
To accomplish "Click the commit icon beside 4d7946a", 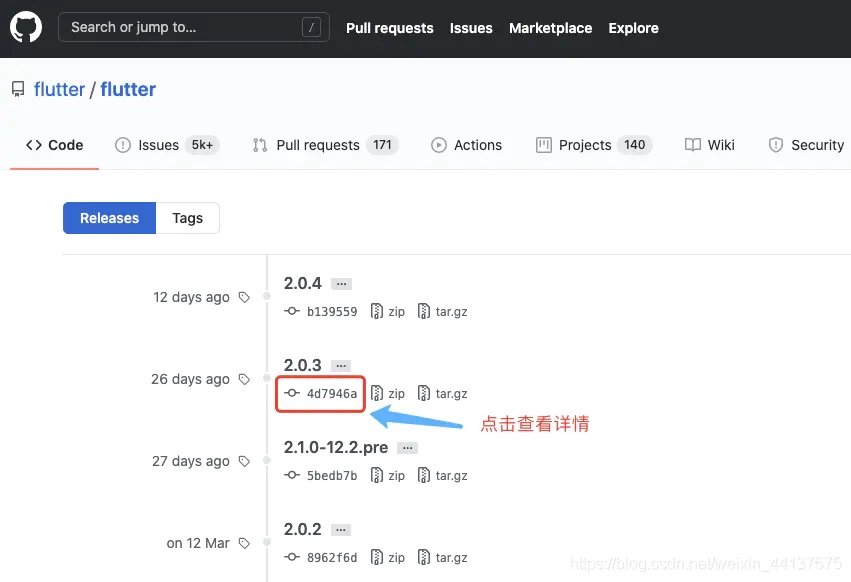I will click(x=292, y=393).
